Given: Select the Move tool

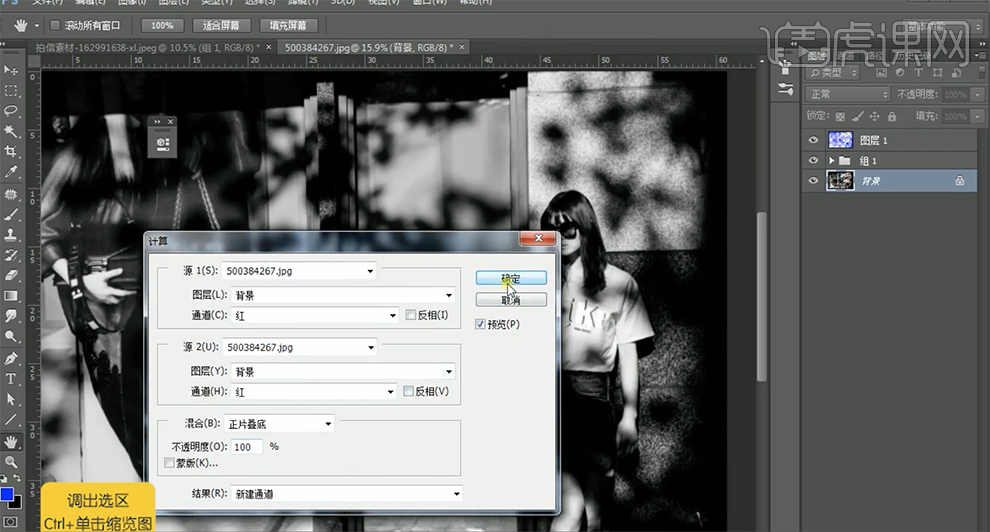Looking at the screenshot, I should point(11,70).
